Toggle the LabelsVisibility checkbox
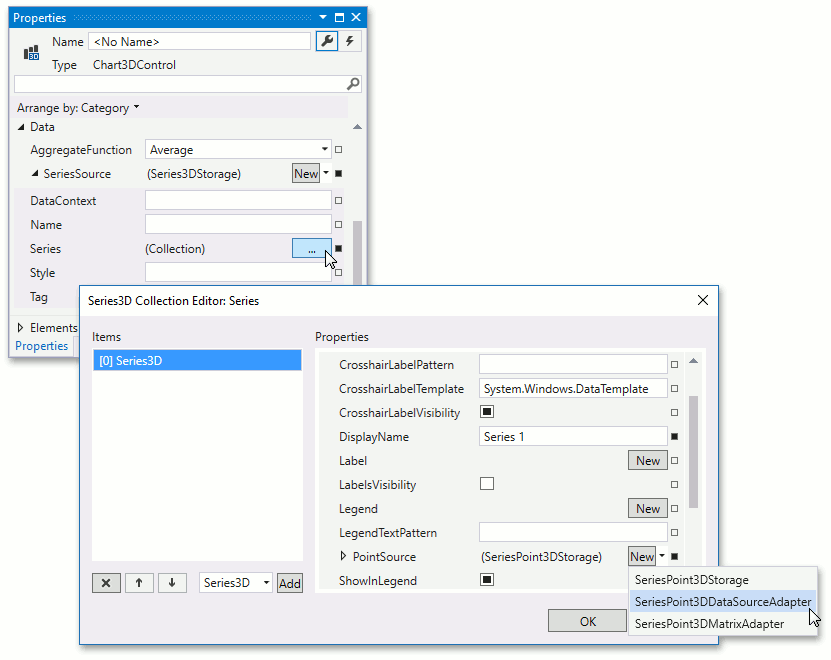Screen dimensions: 831x660 click(487, 483)
